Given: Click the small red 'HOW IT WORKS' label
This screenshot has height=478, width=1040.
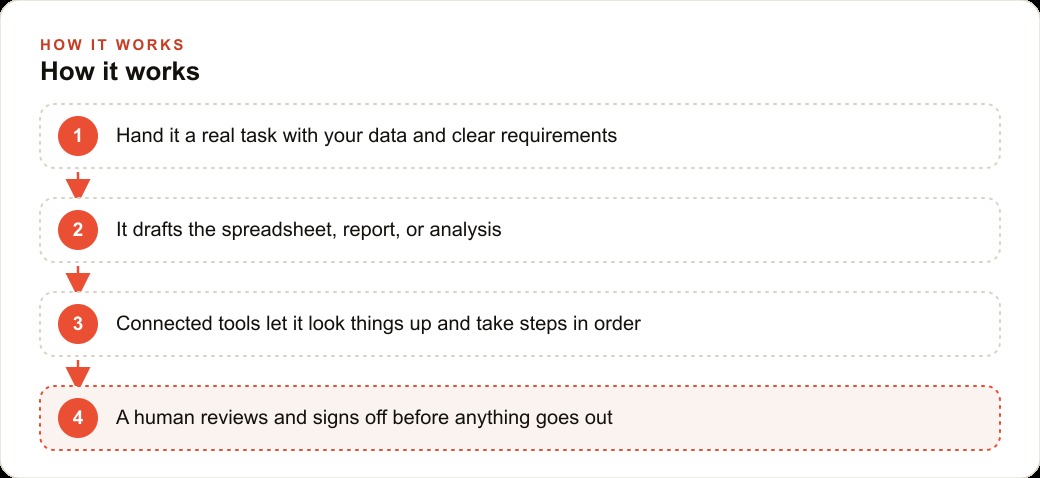Looking at the screenshot, I should tap(112, 45).
